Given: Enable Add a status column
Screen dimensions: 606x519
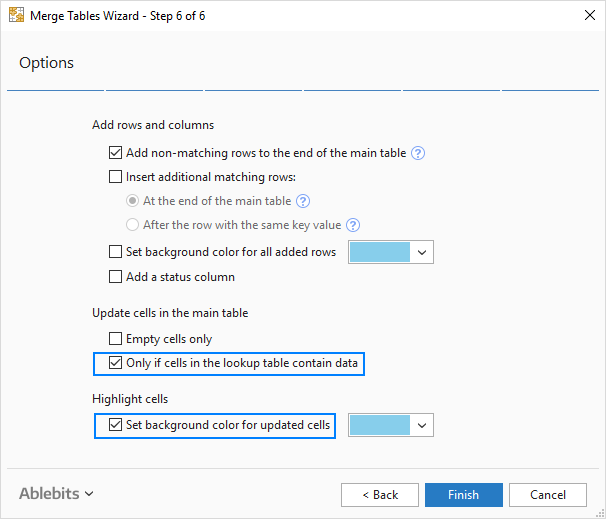Looking at the screenshot, I should coord(115,276).
